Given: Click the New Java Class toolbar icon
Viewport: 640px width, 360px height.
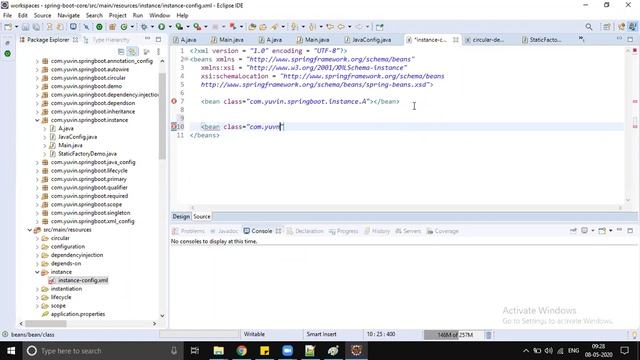Looking at the screenshot, I should coord(124,27).
